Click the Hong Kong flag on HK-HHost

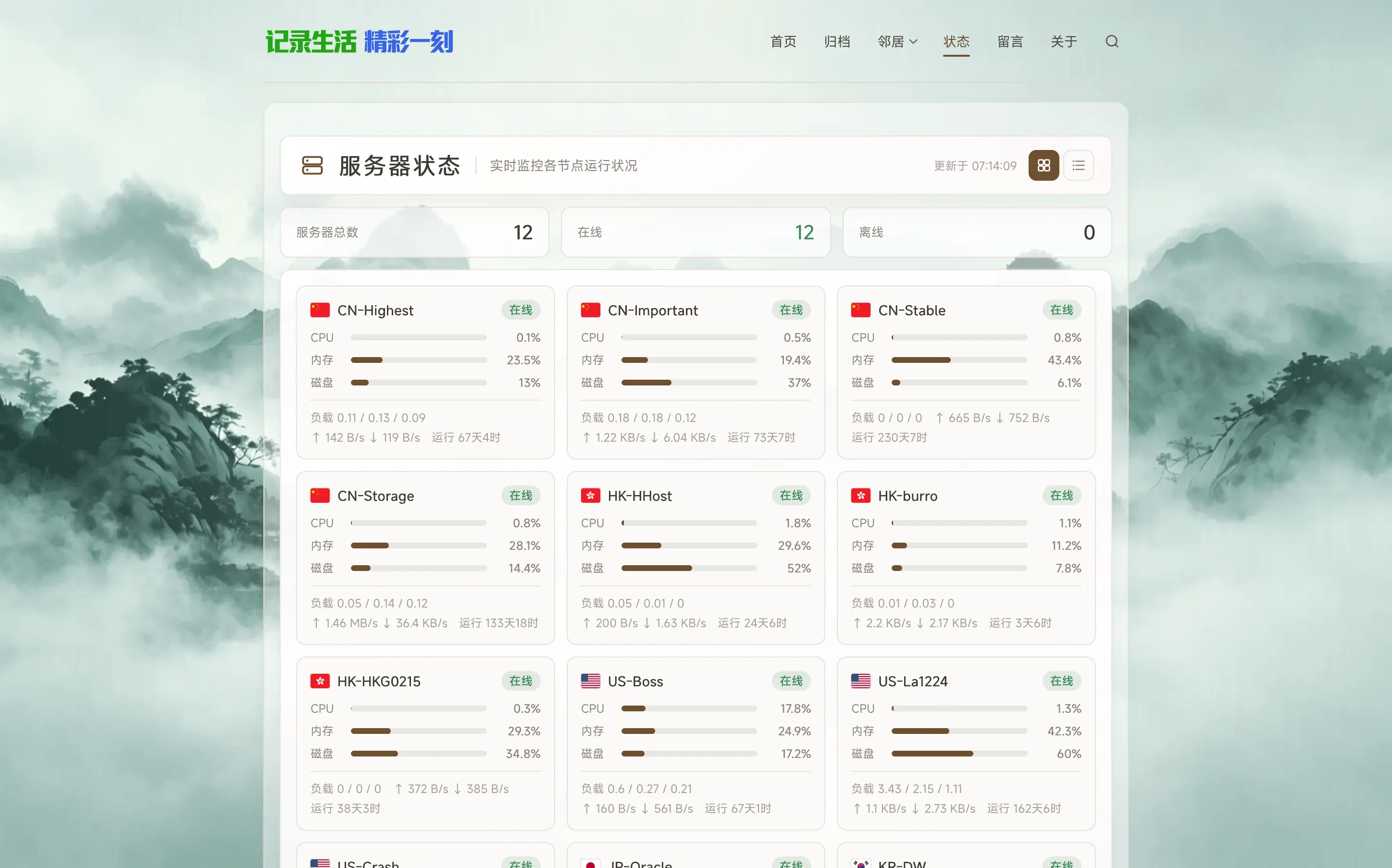pos(590,496)
